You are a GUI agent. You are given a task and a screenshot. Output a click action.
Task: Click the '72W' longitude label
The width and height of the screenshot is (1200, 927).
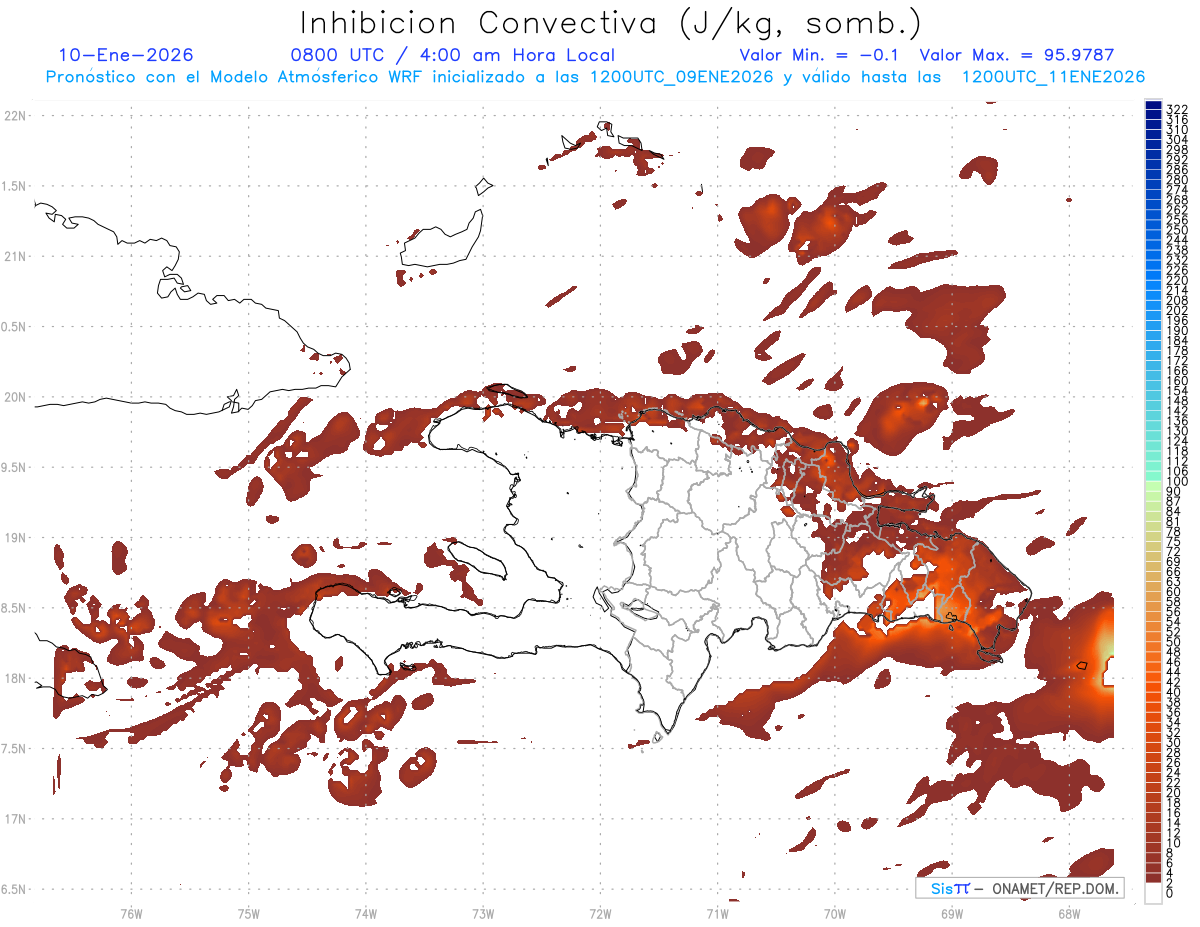(x=600, y=913)
